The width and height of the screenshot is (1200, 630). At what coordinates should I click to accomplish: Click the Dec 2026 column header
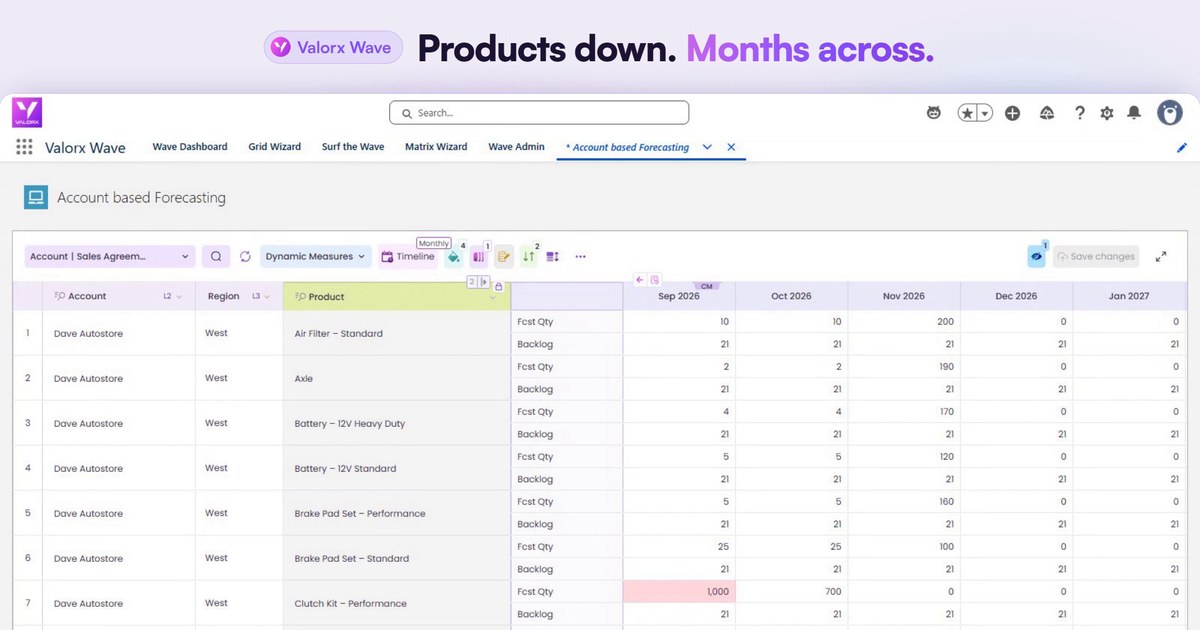[x=1016, y=296]
